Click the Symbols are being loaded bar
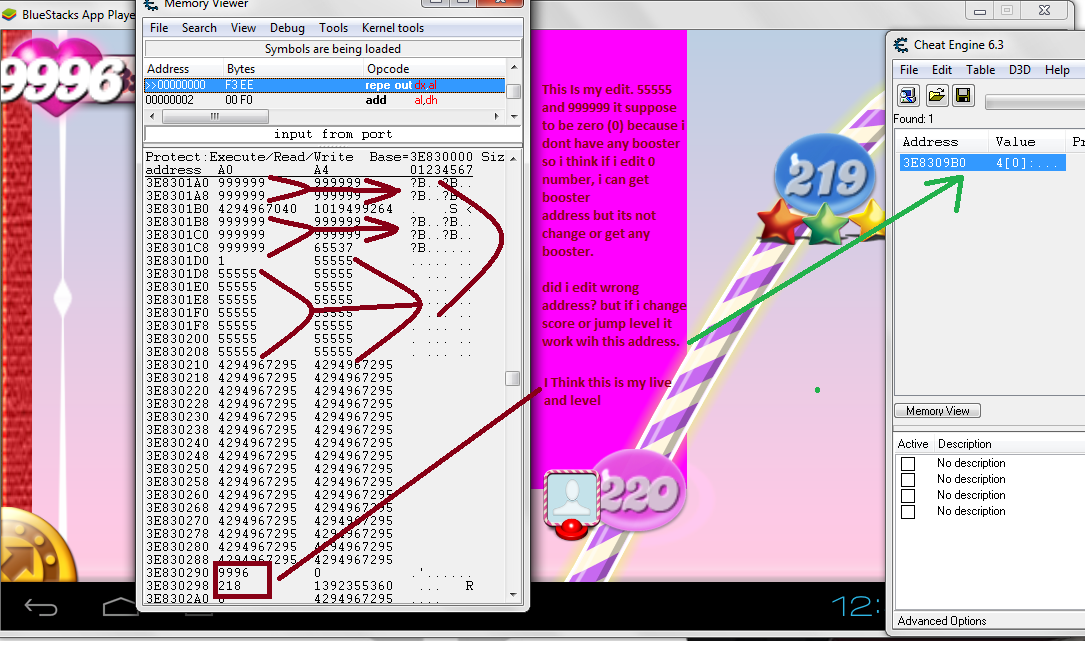1090x648 pixels. pos(332,49)
